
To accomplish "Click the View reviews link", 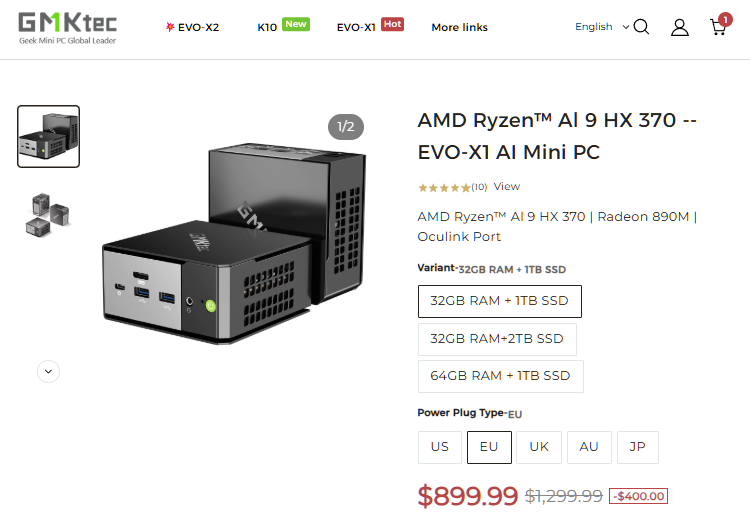I will point(507,187).
